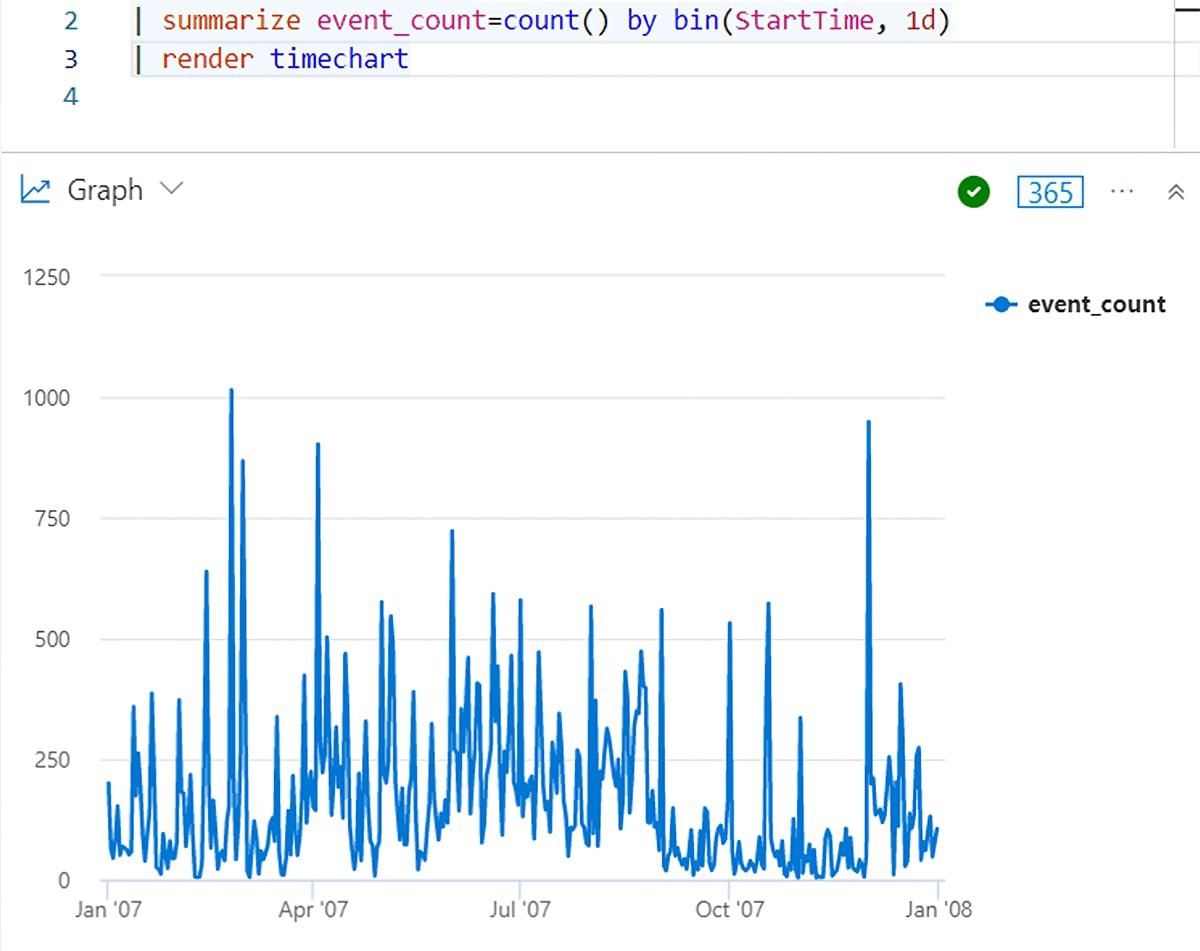Click the 750 y-axis label
Image resolution: width=1200 pixels, height=951 pixels.
coord(49,518)
